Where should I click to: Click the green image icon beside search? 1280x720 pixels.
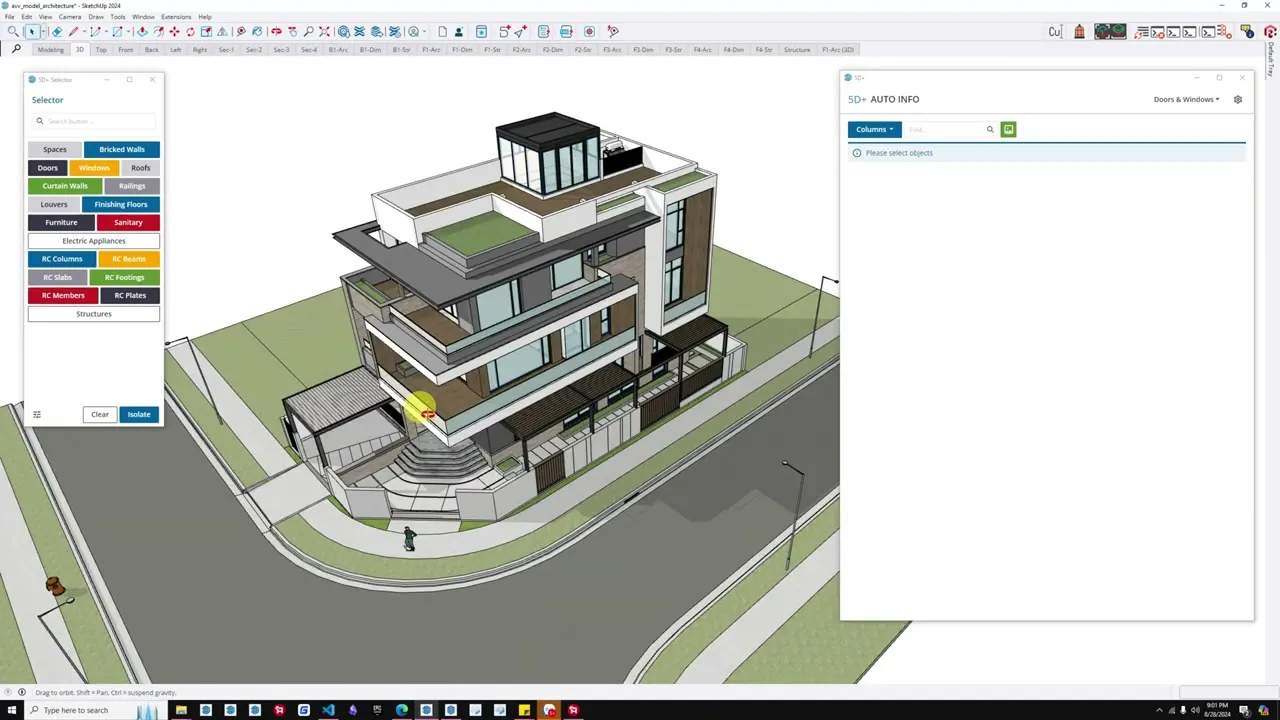point(1008,129)
